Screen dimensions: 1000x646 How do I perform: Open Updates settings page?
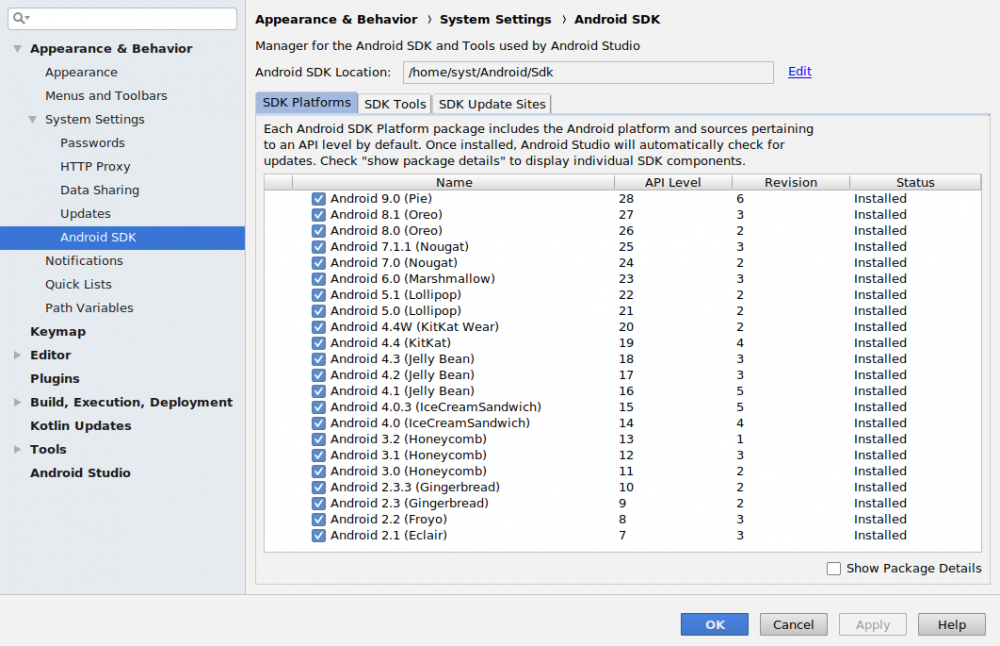coord(85,214)
